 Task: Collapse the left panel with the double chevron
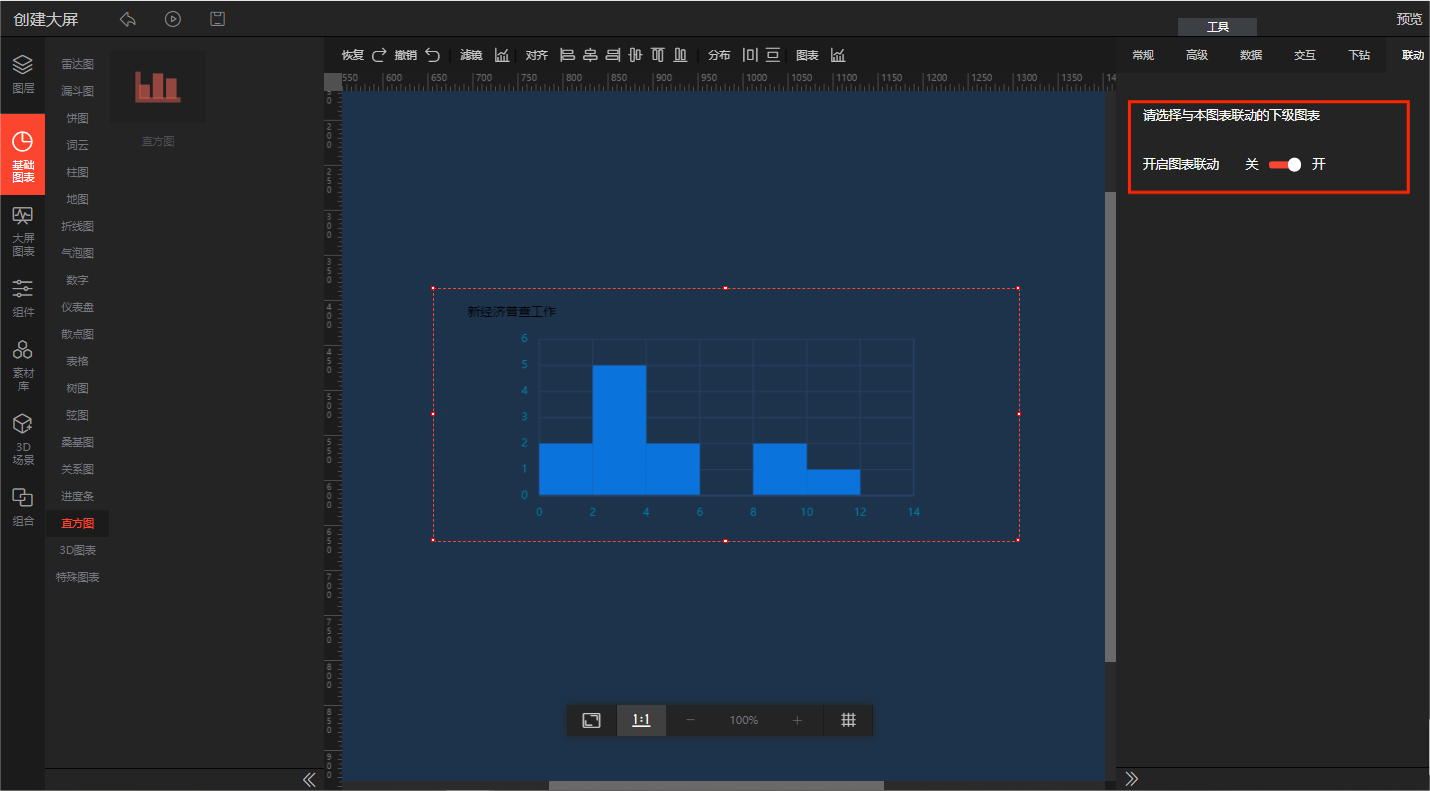click(x=309, y=780)
